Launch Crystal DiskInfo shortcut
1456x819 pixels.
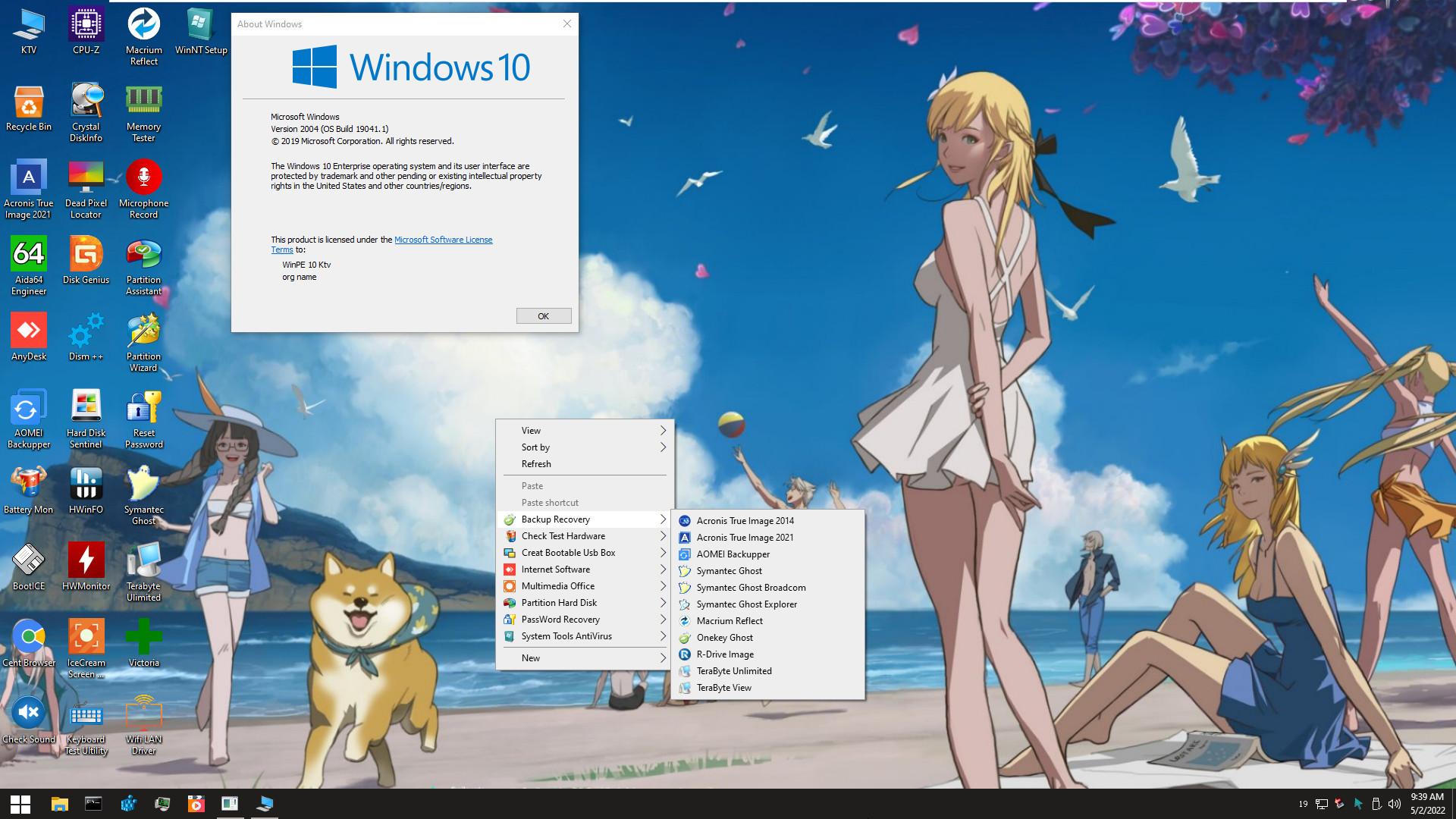pyautogui.click(x=86, y=113)
